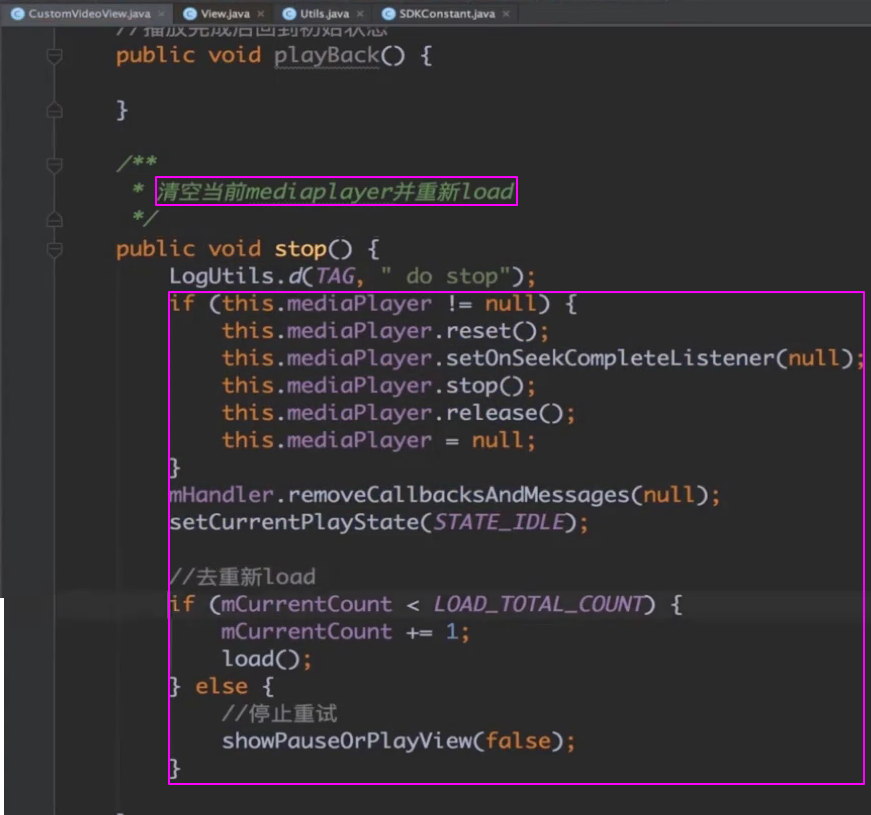Click fold end marker of playBack() method
871x815 pixels.
coord(55,110)
